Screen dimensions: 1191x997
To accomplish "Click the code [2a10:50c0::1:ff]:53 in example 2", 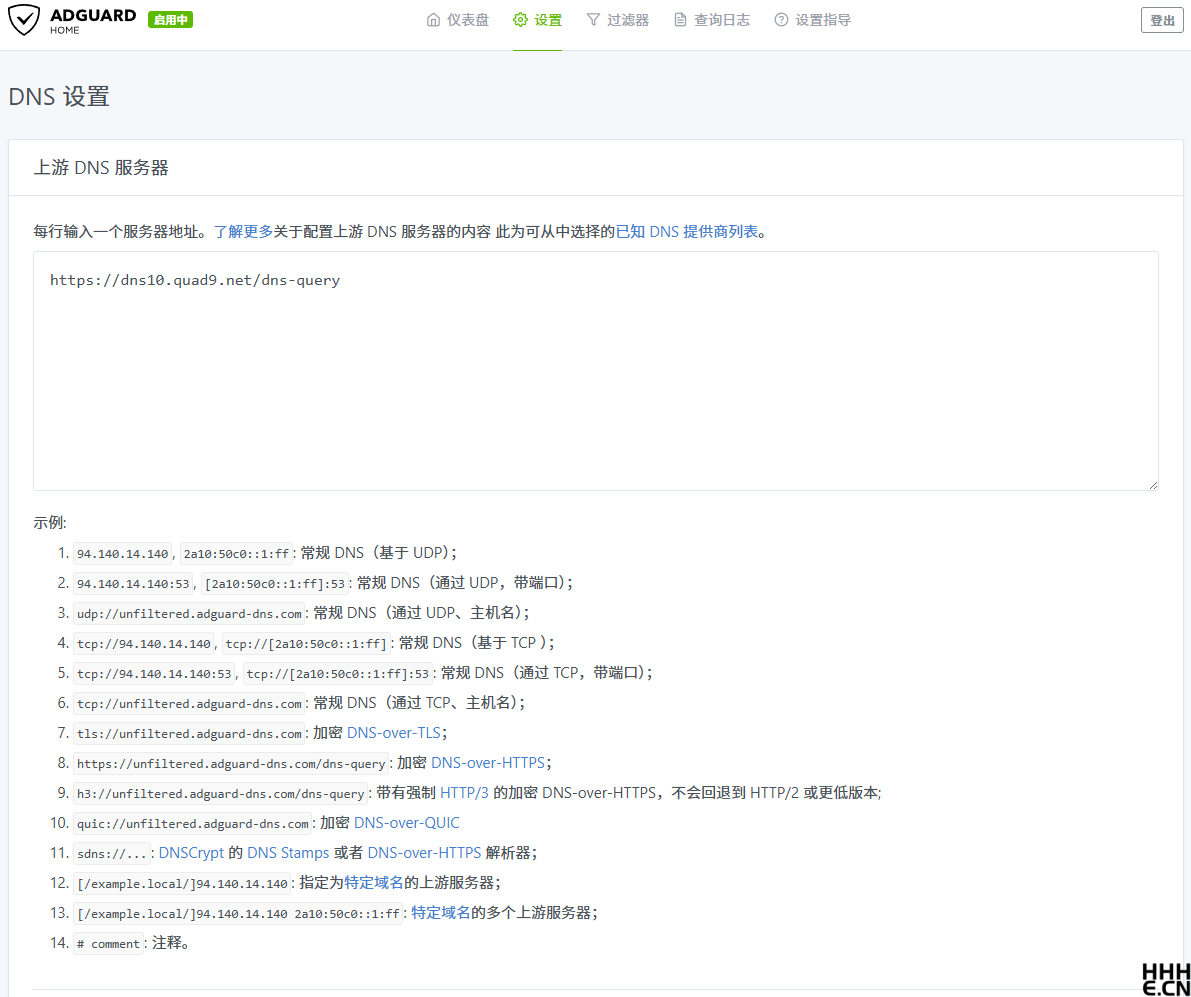I will click(x=275, y=584).
